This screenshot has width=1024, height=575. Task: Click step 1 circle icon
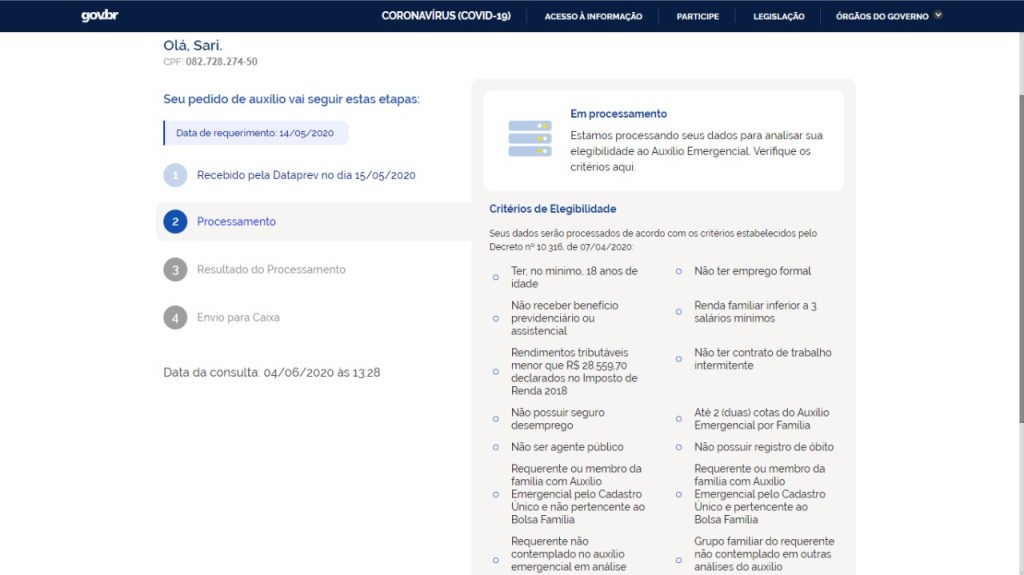pyautogui.click(x=175, y=175)
